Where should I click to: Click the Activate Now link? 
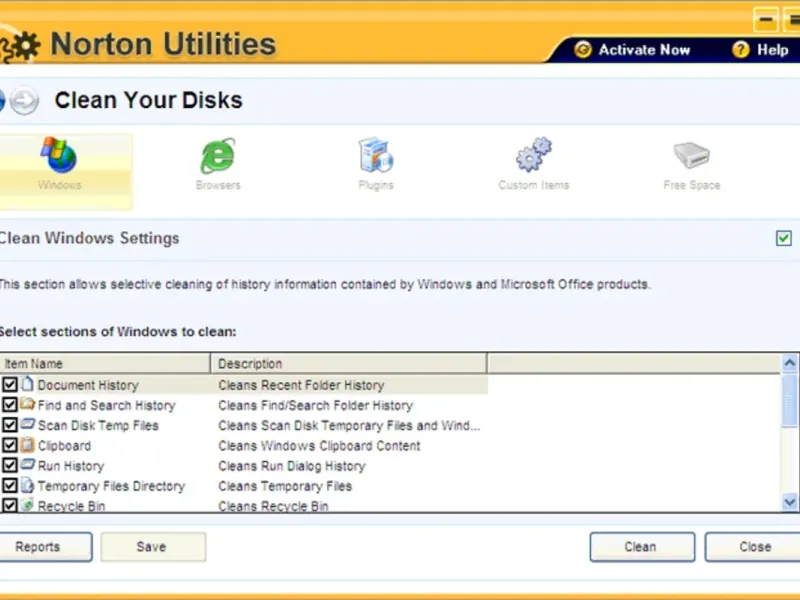pyautogui.click(x=644, y=50)
